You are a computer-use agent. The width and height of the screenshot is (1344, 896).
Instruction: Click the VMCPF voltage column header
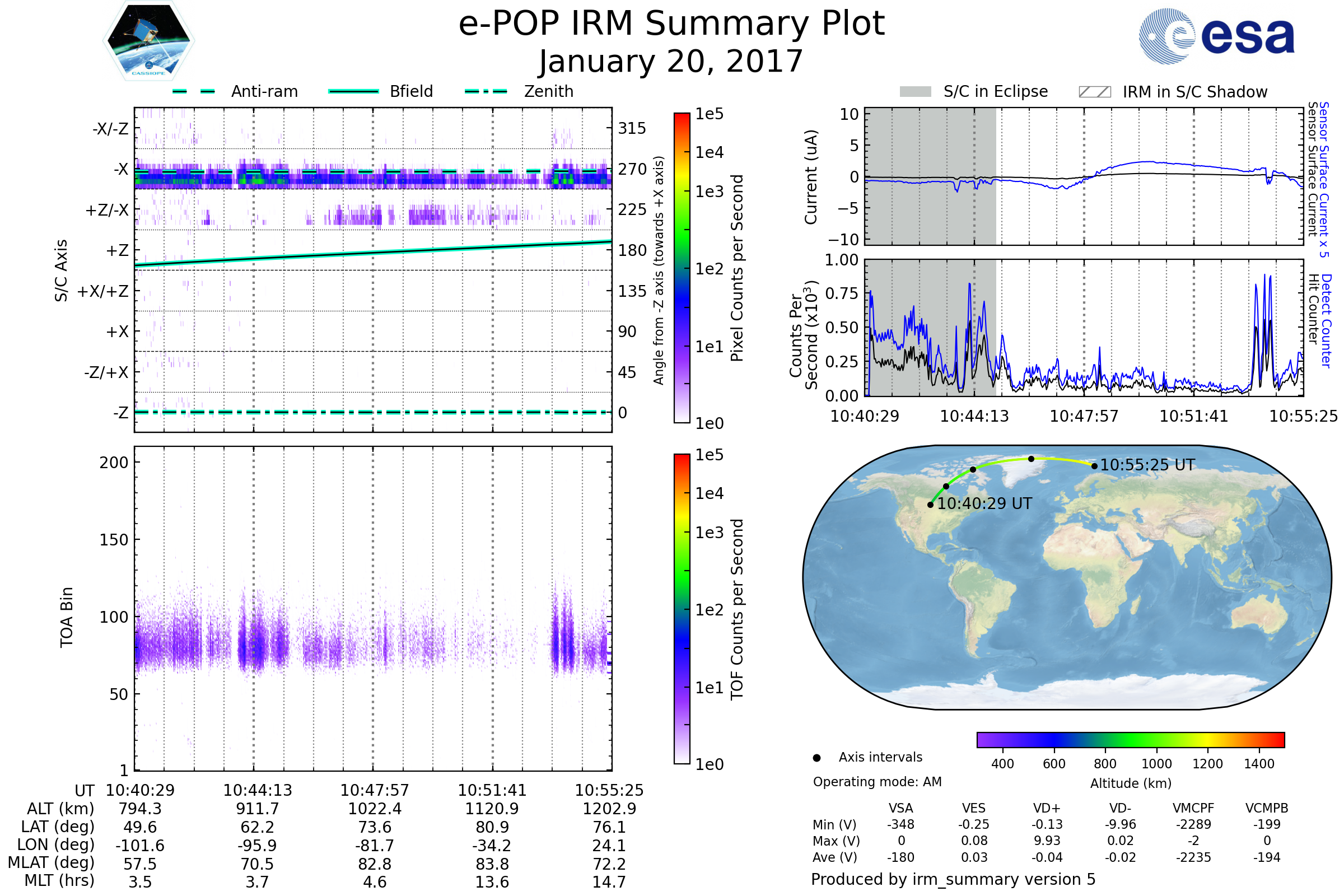1193,808
